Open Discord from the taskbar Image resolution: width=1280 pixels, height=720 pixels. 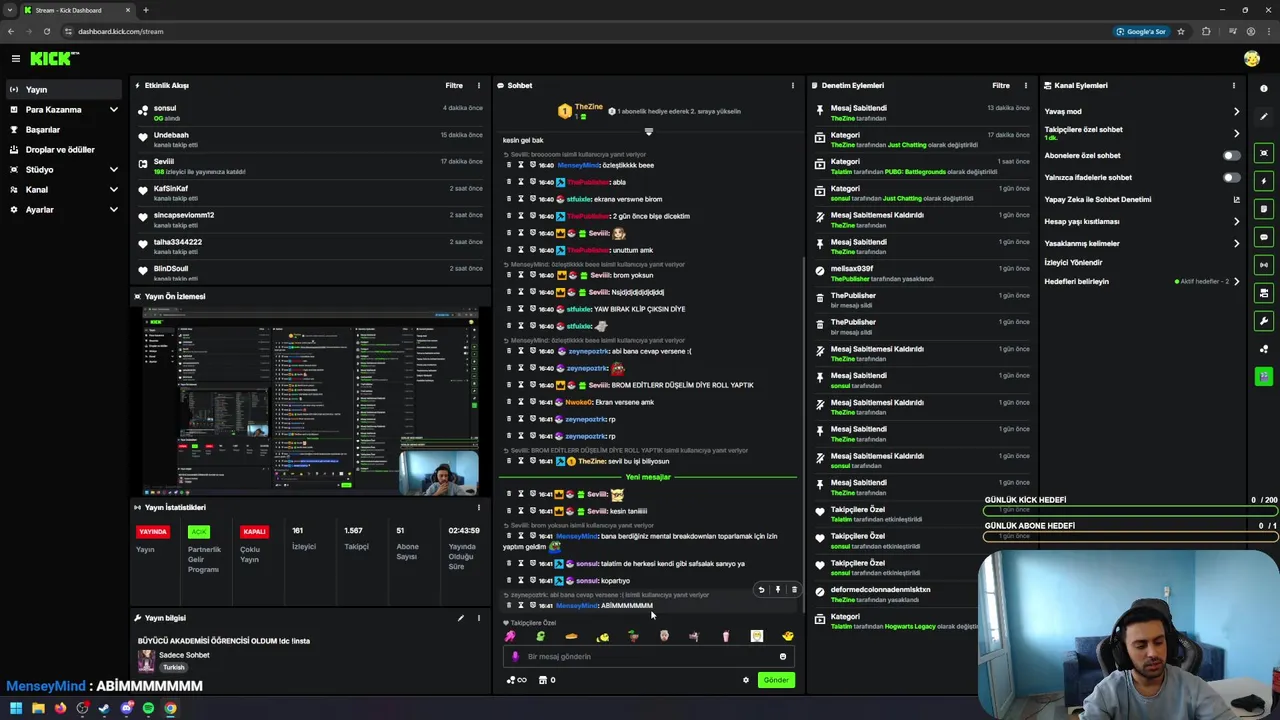(126, 708)
